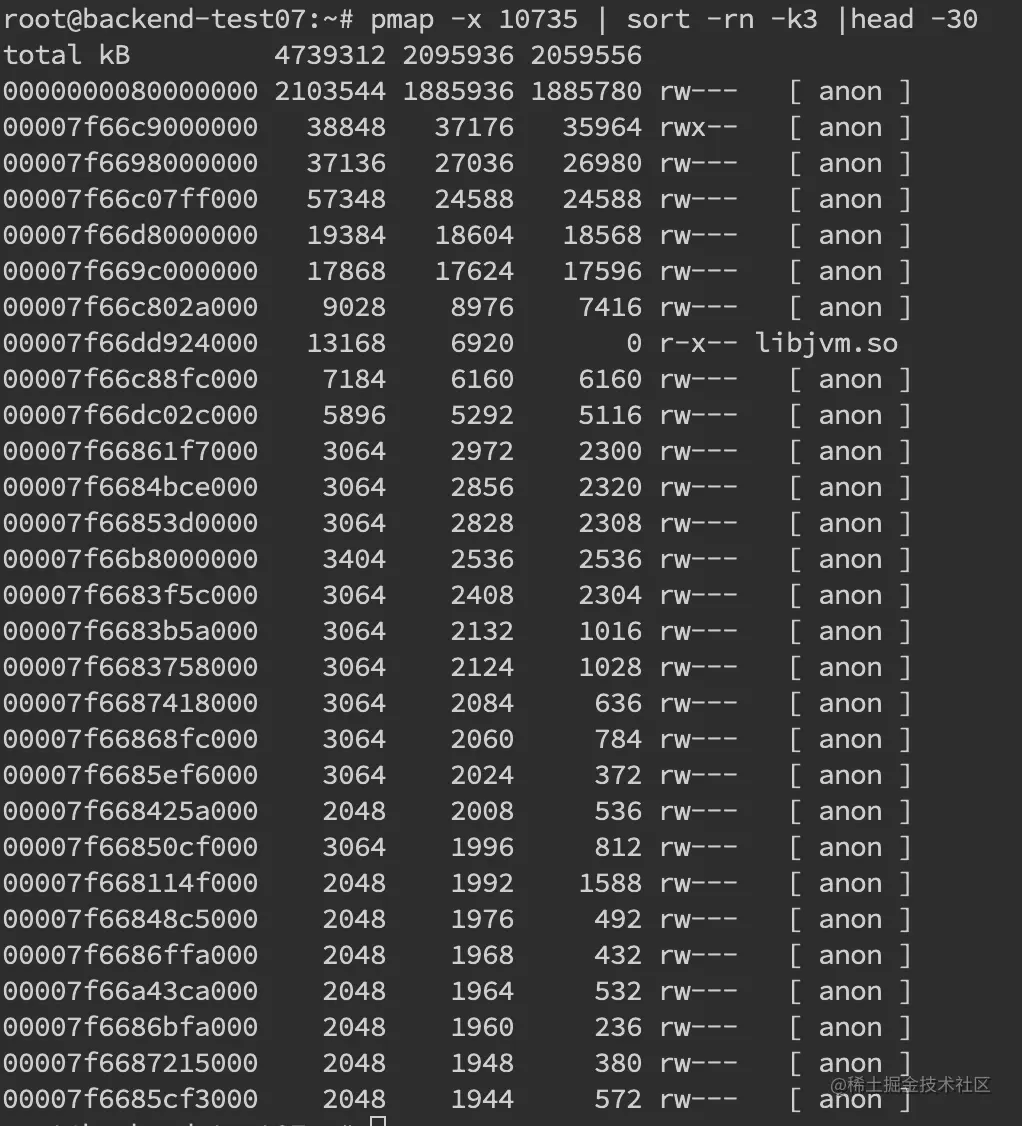
Task: Click the terminal cursor block at bottom
Action: click(378, 1121)
